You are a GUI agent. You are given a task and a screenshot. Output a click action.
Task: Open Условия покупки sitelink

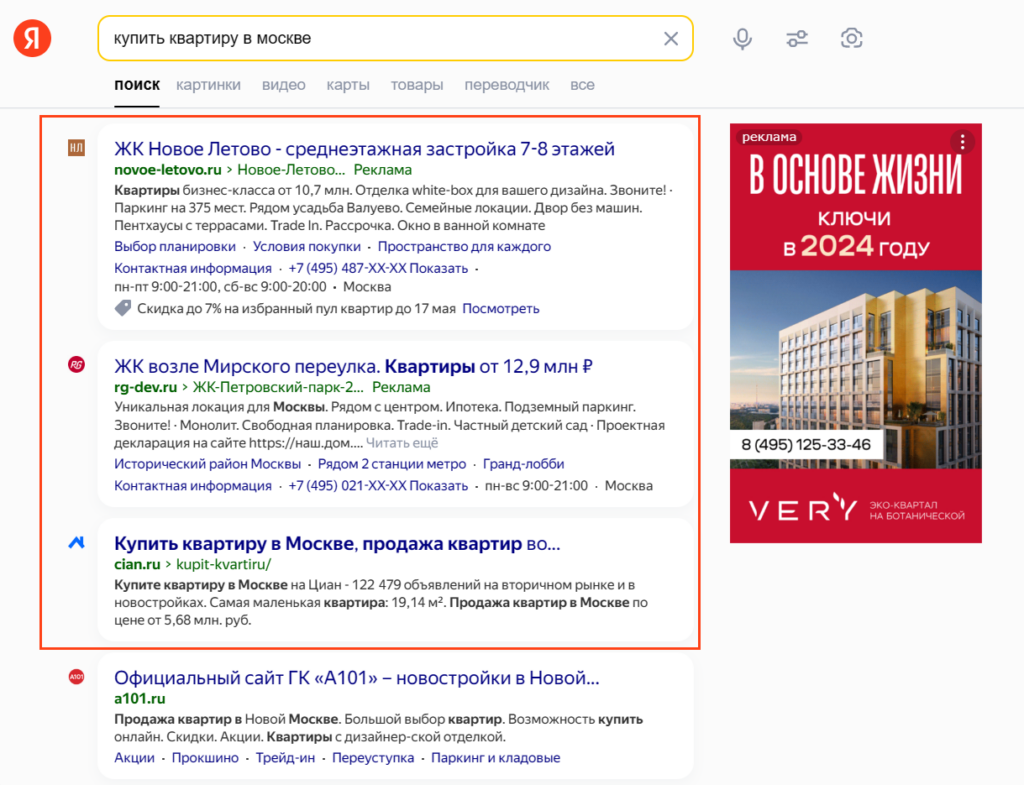[x=307, y=246]
